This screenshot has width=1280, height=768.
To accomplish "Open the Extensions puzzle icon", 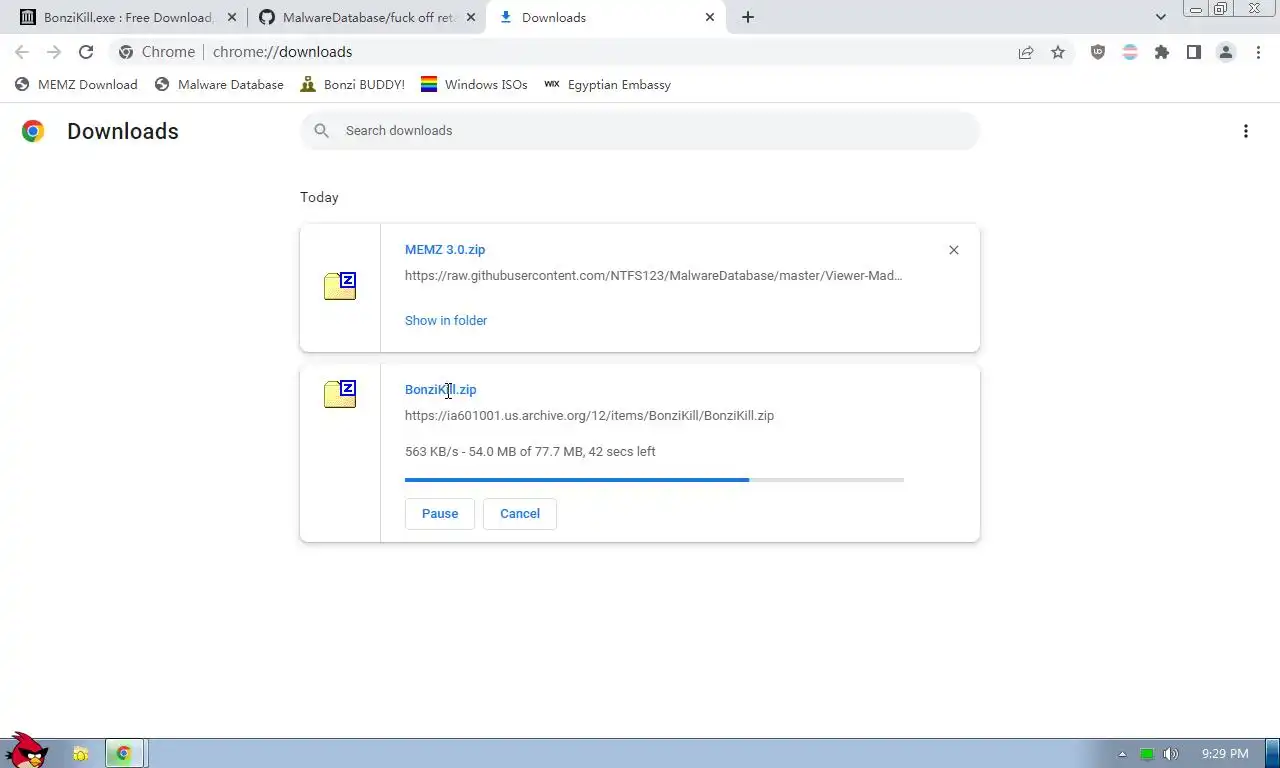I will pyautogui.click(x=1162, y=52).
